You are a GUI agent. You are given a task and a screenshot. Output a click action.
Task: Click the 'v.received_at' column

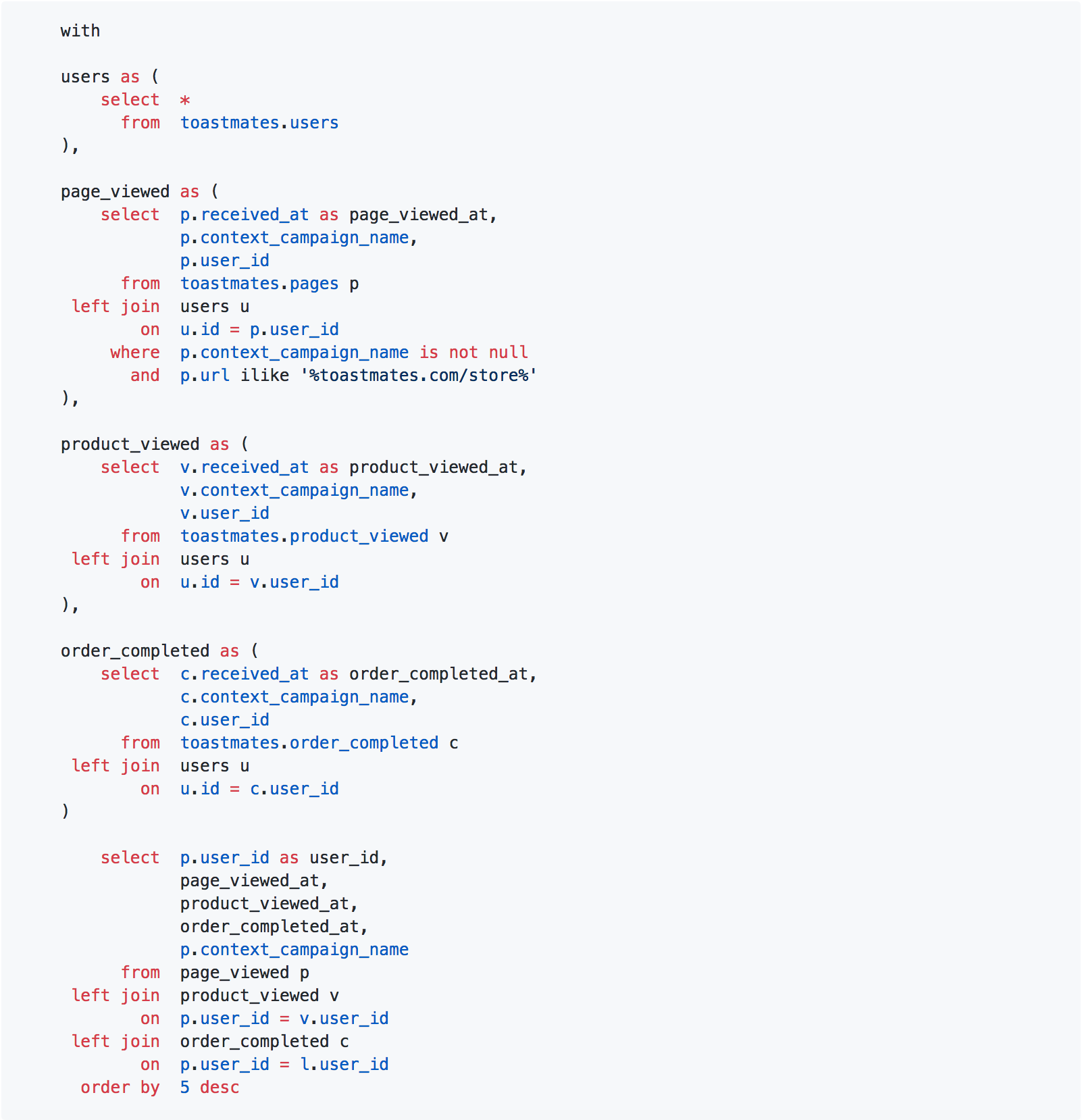pos(244,467)
